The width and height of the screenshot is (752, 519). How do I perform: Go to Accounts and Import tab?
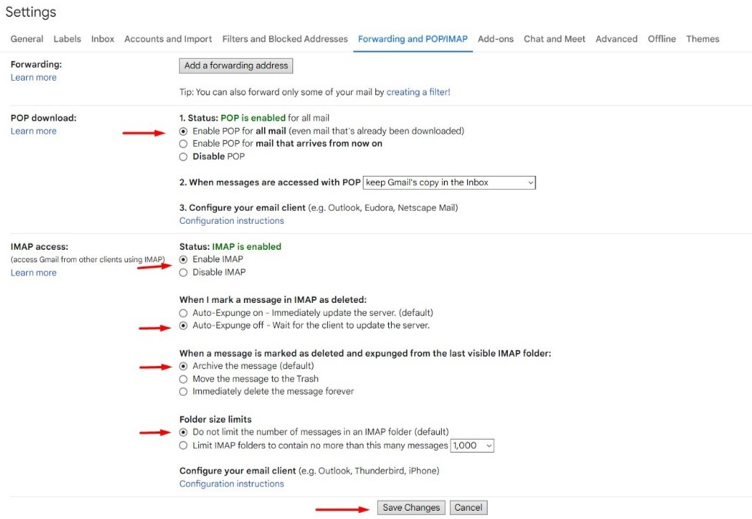[x=168, y=39]
